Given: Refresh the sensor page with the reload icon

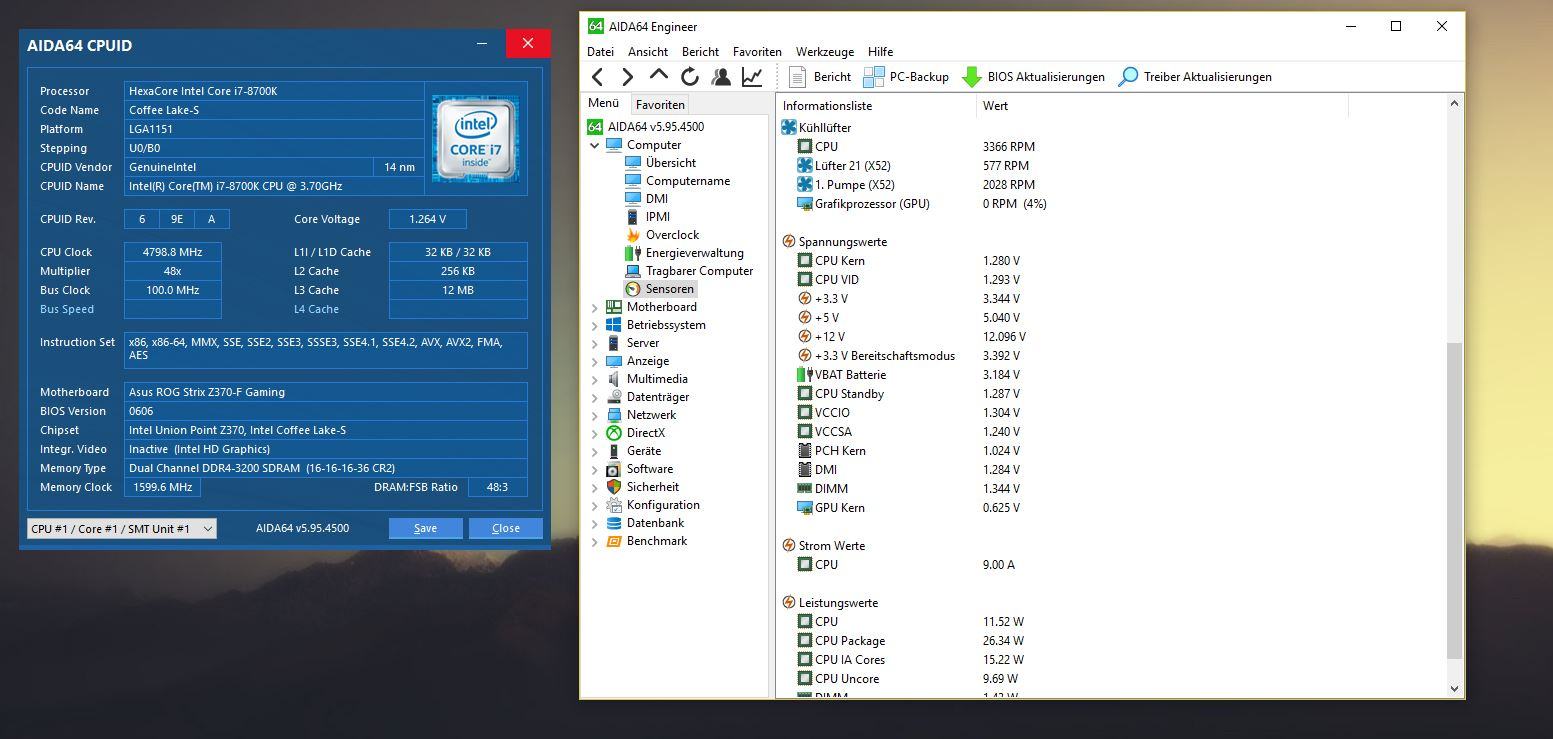Looking at the screenshot, I should (x=690, y=77).
